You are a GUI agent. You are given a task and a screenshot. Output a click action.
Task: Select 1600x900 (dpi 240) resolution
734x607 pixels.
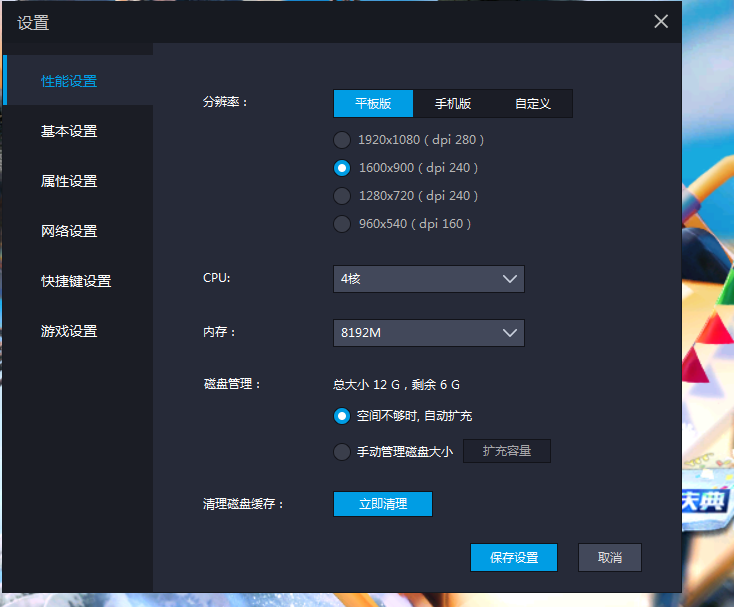tap(342, 168)
